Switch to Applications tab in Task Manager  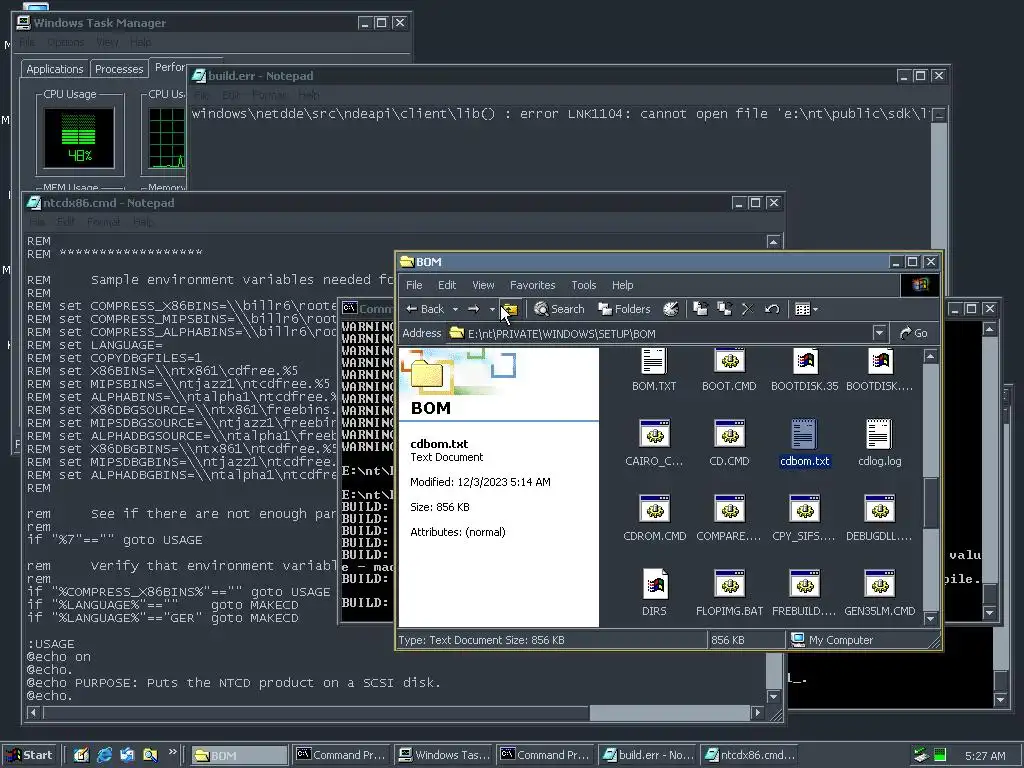pos(55,69)
